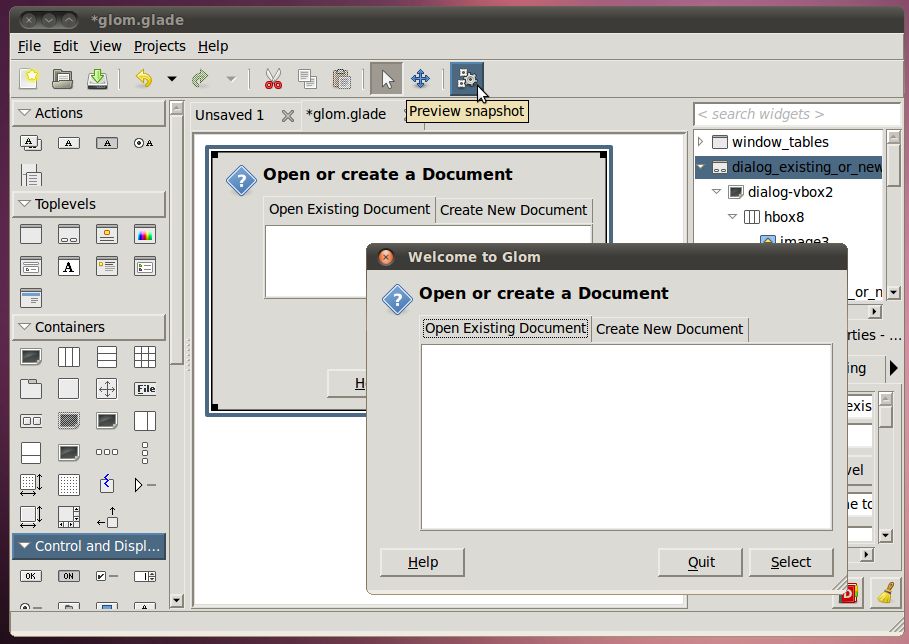
Task: Click the Redo arrow icon
Action: [x=200, y=78]
